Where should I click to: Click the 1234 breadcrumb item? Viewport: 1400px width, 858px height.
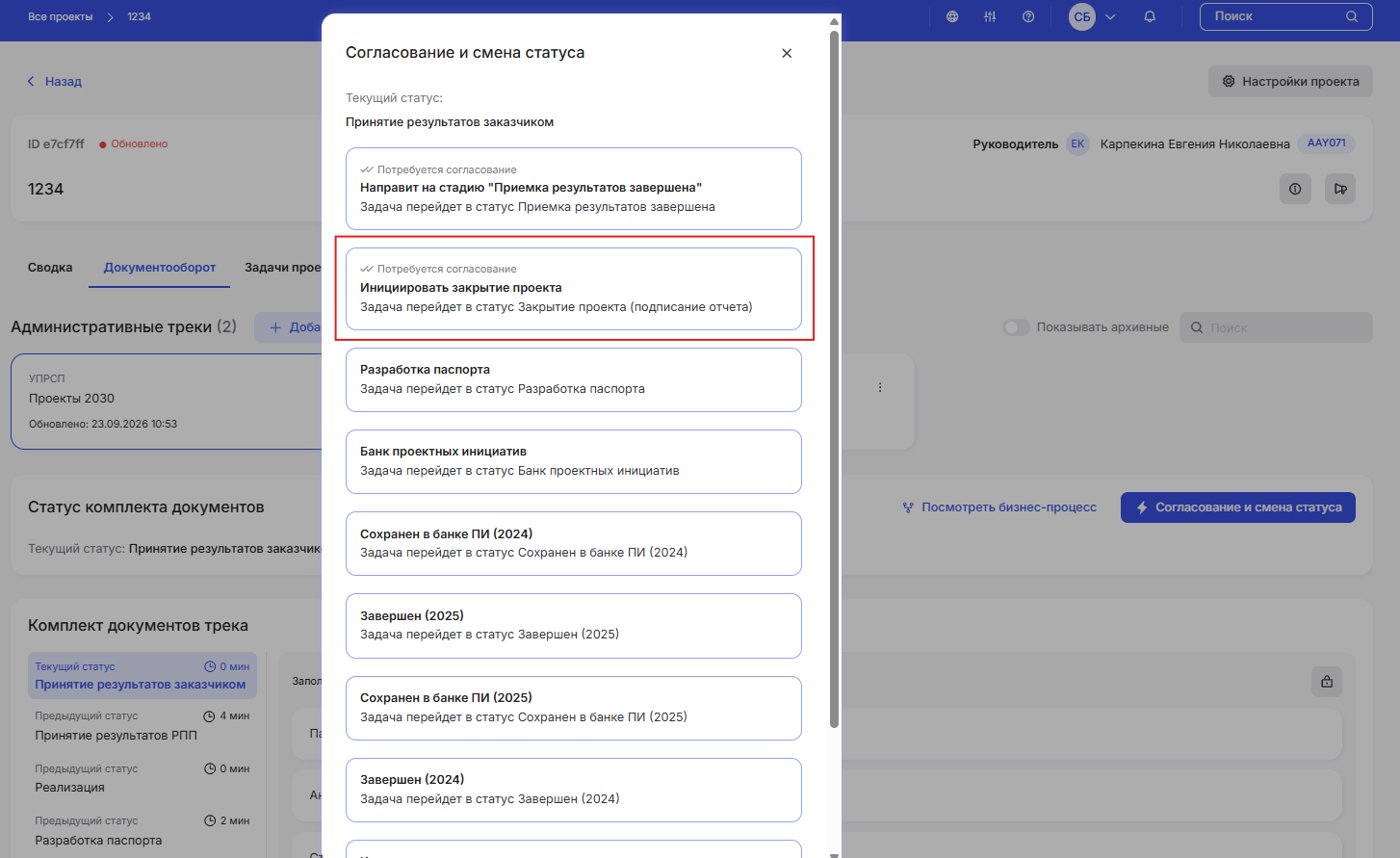139,16
